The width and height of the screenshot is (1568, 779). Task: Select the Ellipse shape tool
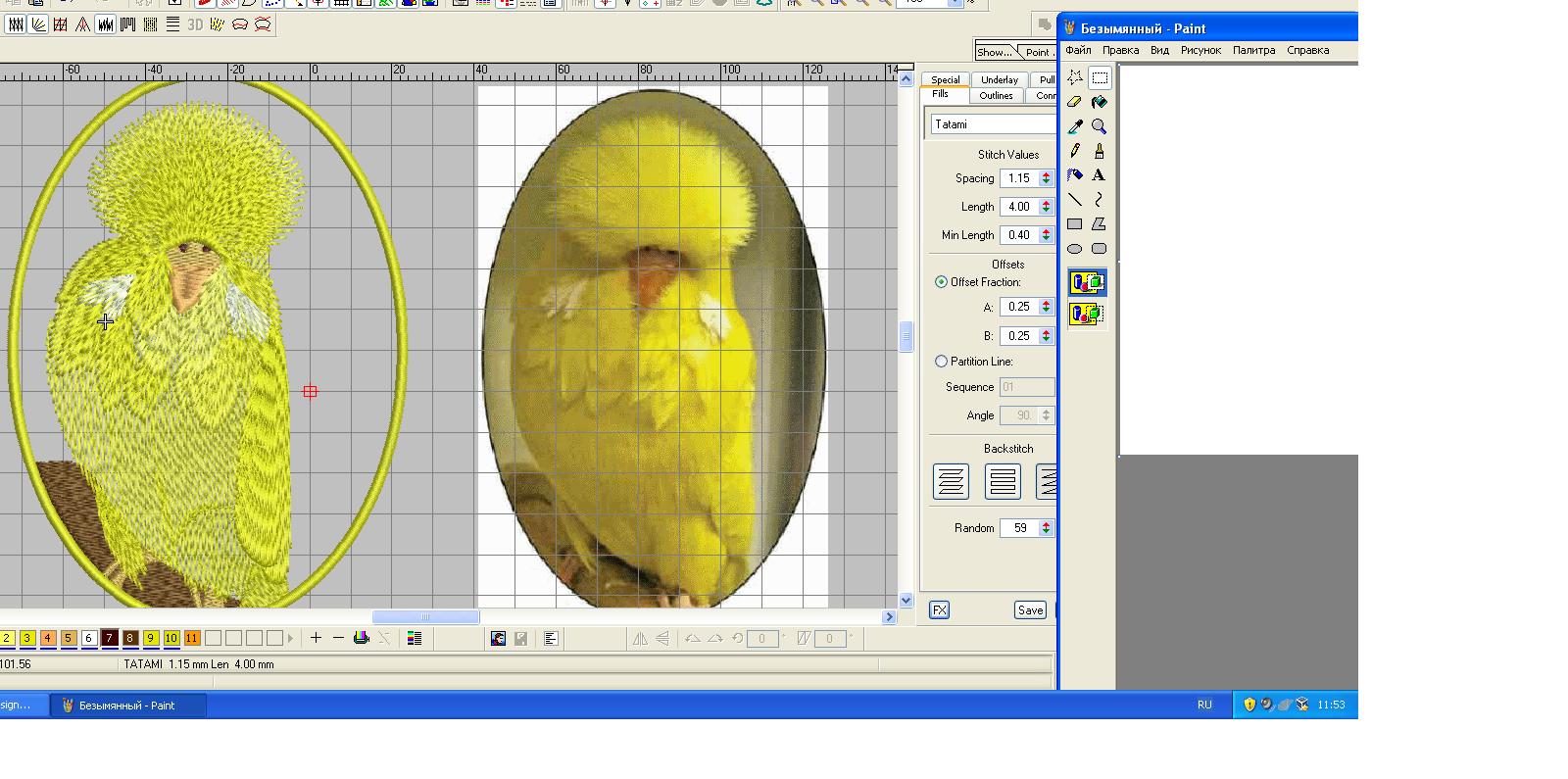point(1075,249)
